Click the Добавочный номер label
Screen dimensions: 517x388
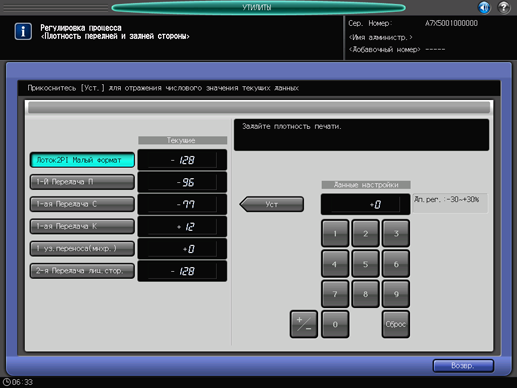point(384,49)
